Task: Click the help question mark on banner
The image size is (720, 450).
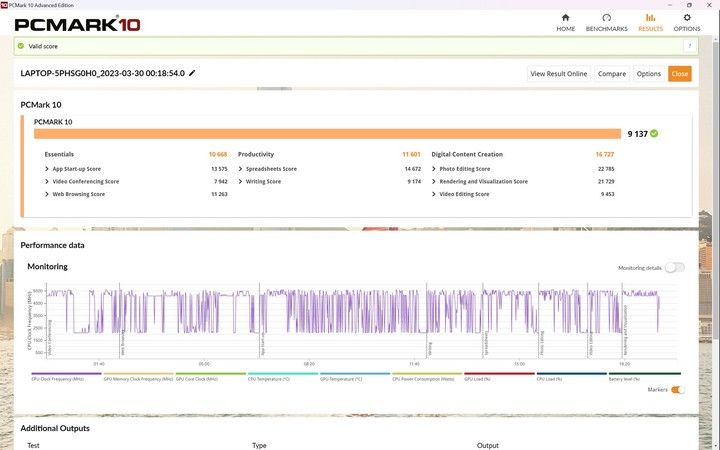Action: tap(690, 46)
